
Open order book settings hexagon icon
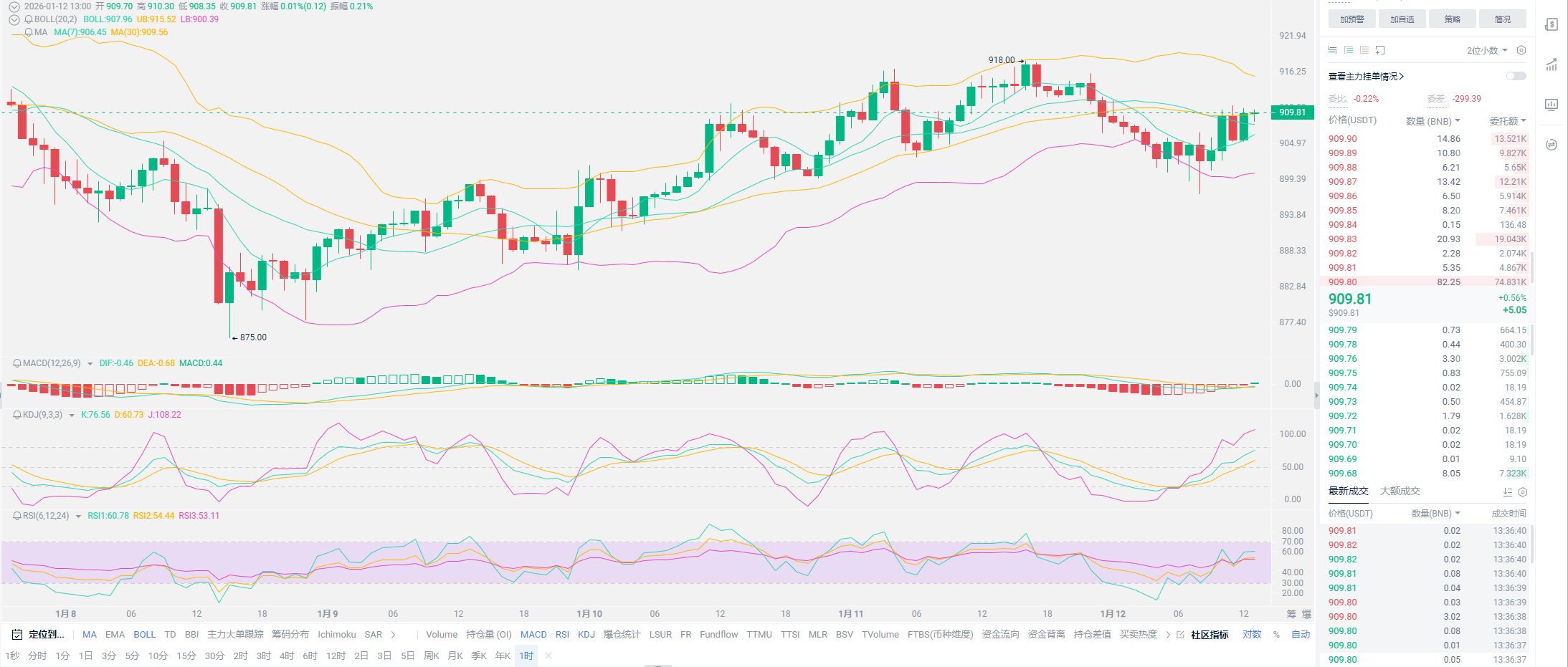point(1521,50)
